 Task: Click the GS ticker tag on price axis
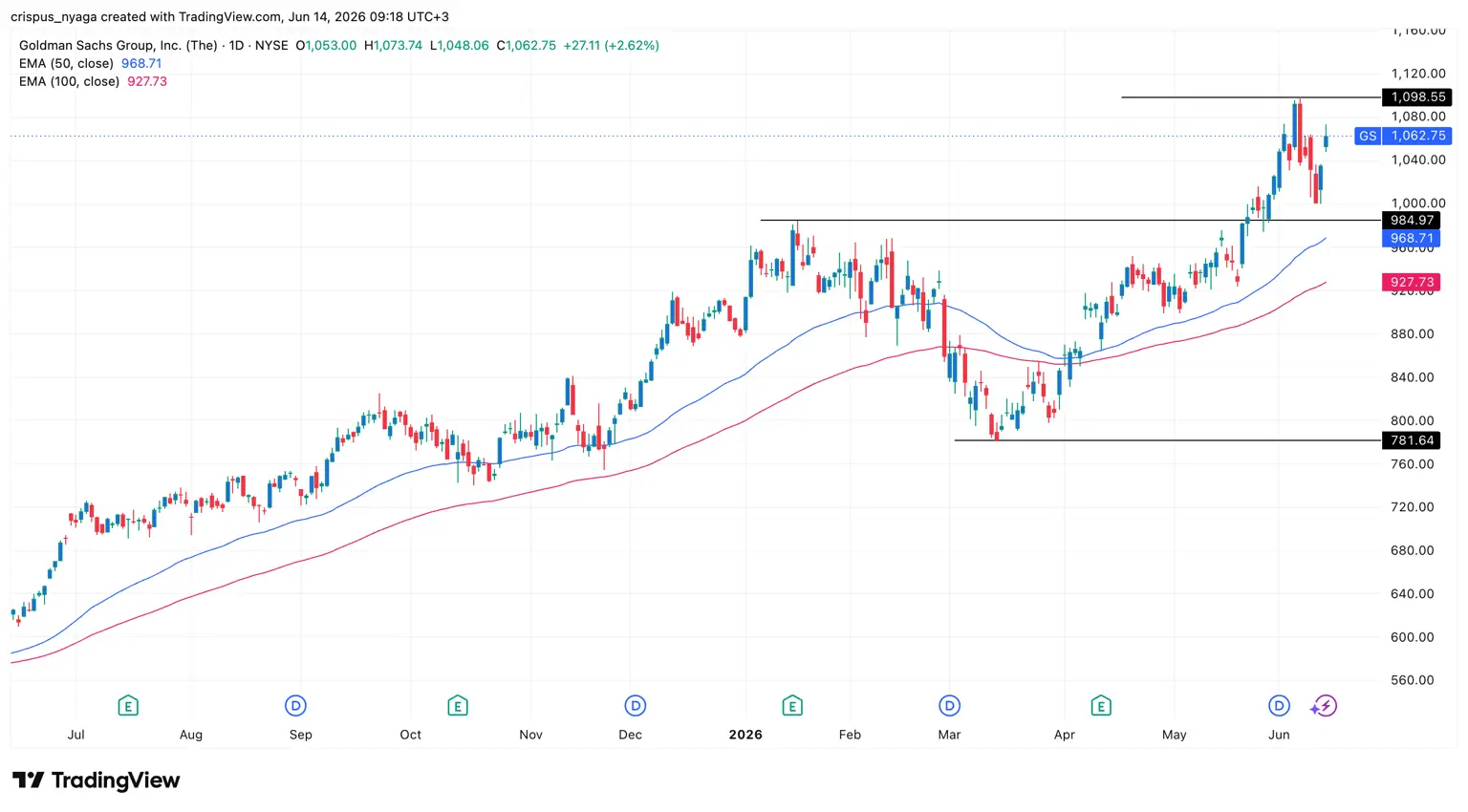1368,136
